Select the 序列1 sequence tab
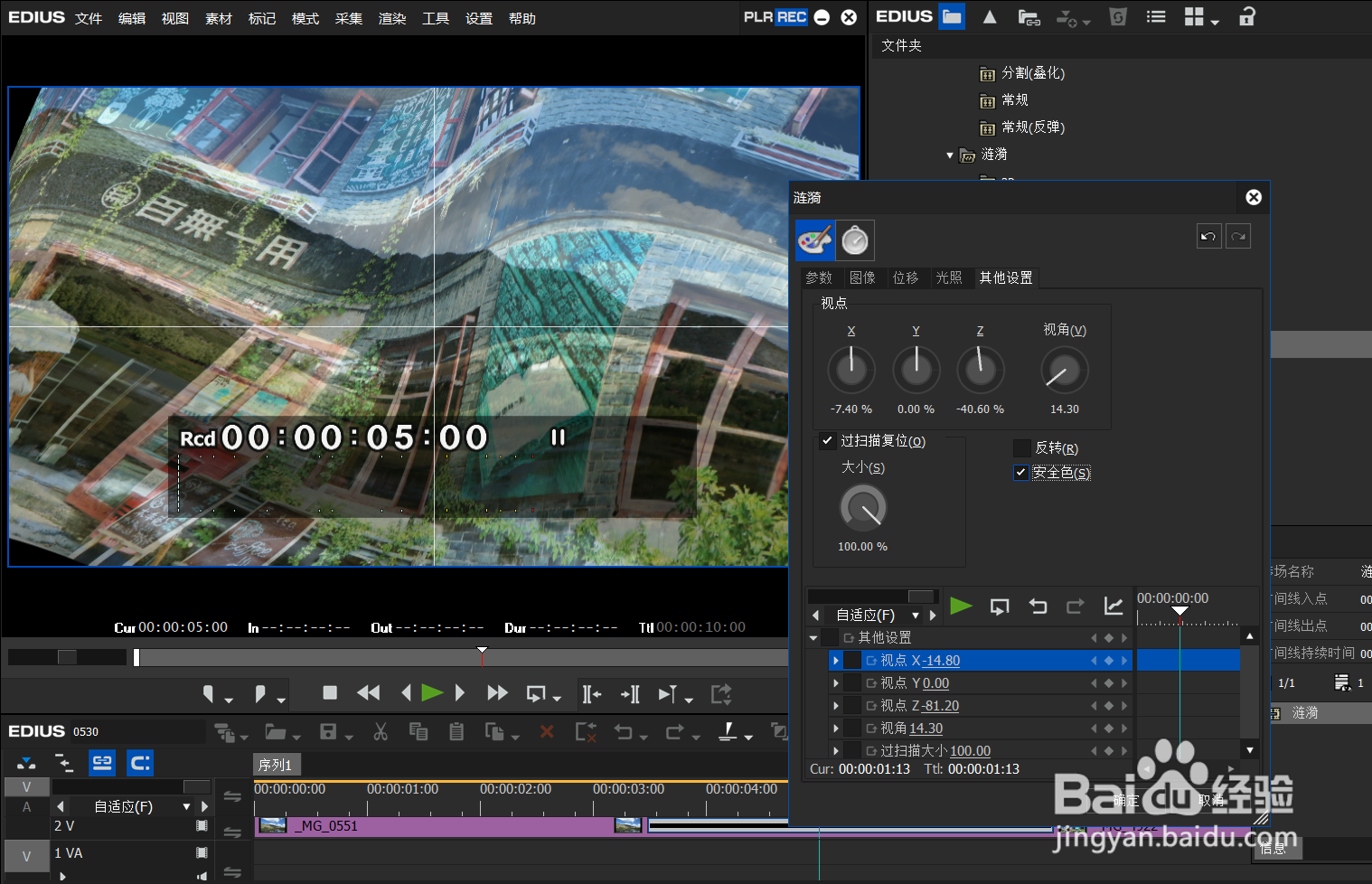The image size is (1372, 884). [x=275, y=765]
